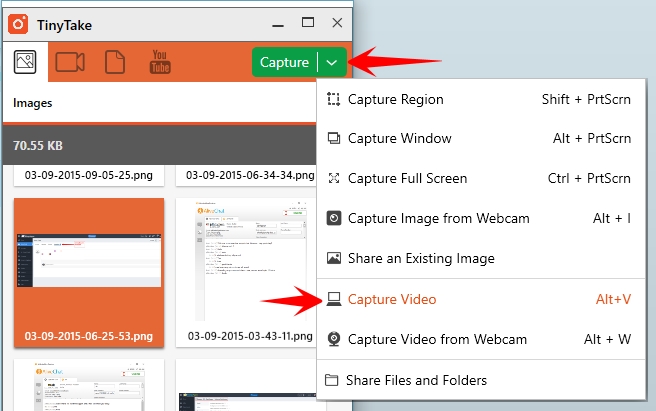Image resolution: width=656 pixels, height=411 pixels.
Task: Click the Capture Full Screen icon
Action: (x=334, y=179)
